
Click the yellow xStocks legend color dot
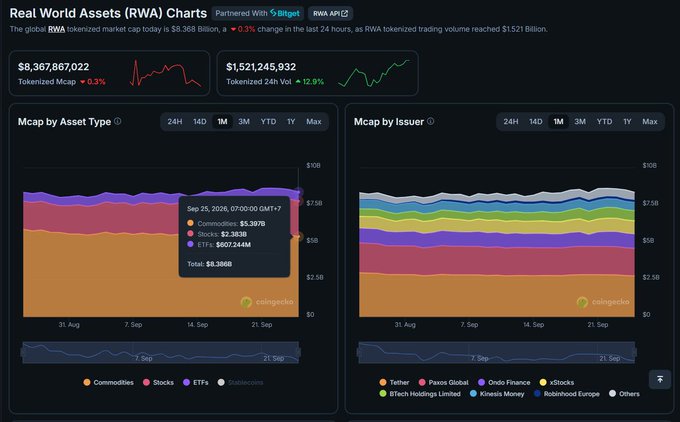click(543, 383)
